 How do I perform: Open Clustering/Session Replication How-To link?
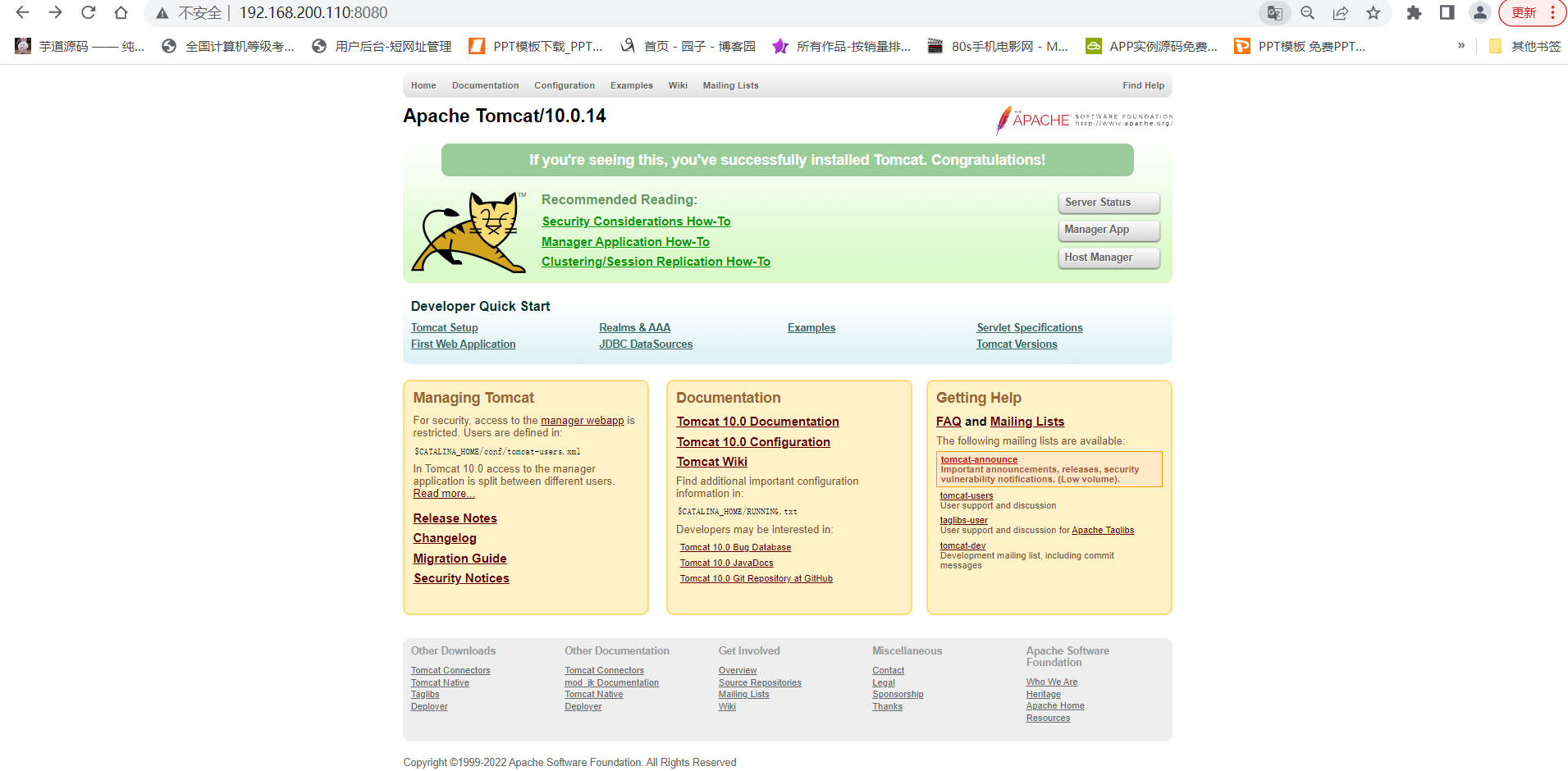pyautogui.click(x=656, y=262)
